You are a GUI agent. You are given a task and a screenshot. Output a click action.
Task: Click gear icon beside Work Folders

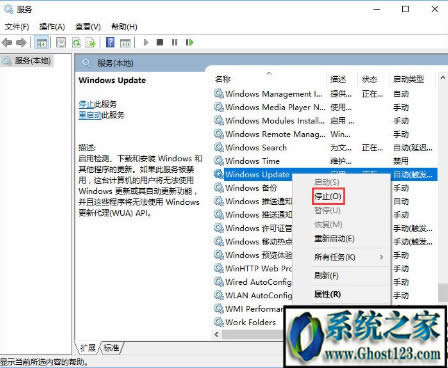tap(219, 322)
